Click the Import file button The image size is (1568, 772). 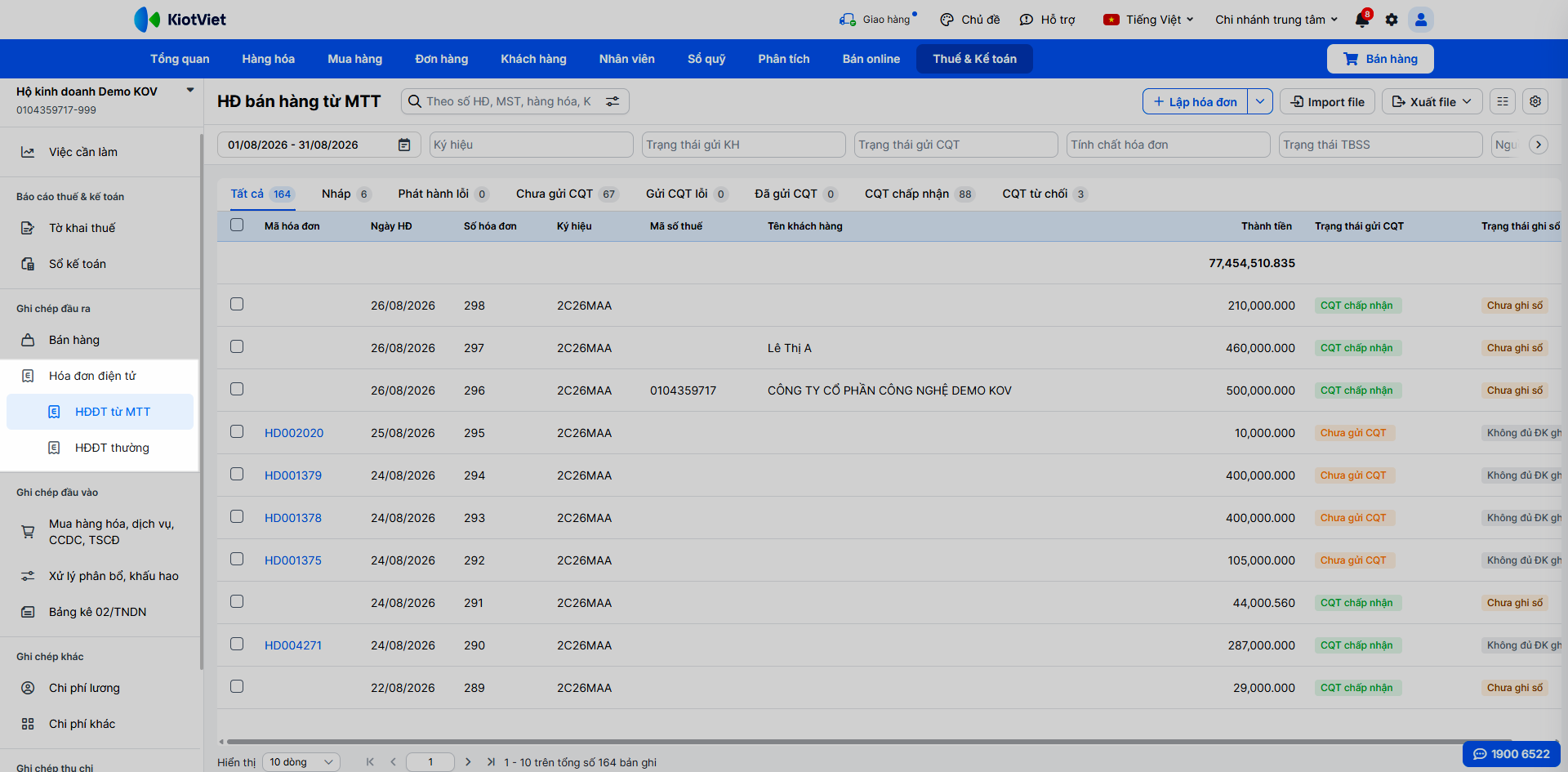(1327, 101)
